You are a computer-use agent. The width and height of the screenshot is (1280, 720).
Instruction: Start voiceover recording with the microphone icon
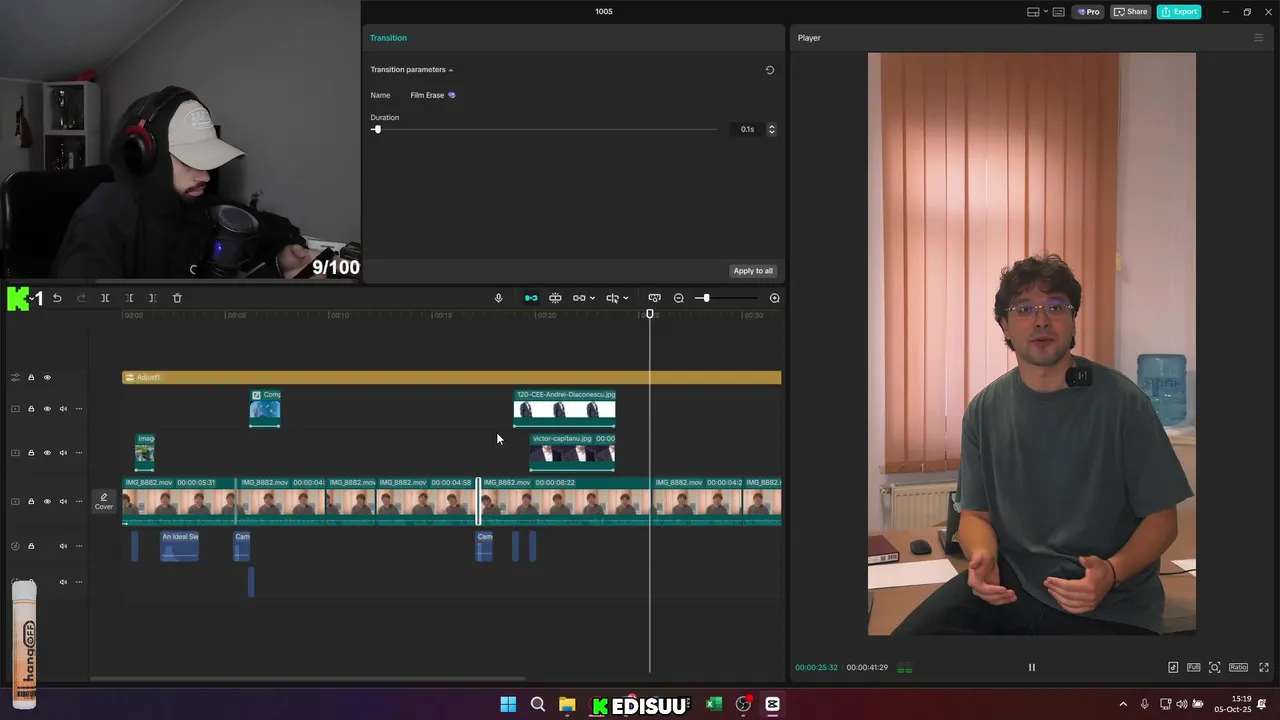coord(498,298)
